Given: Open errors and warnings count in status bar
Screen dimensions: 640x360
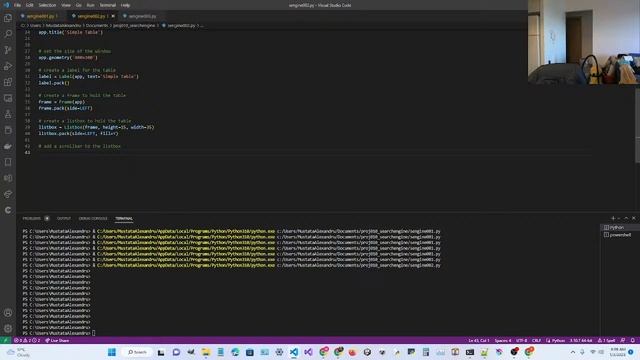Looking at the screenshot, I should (27, 340).
